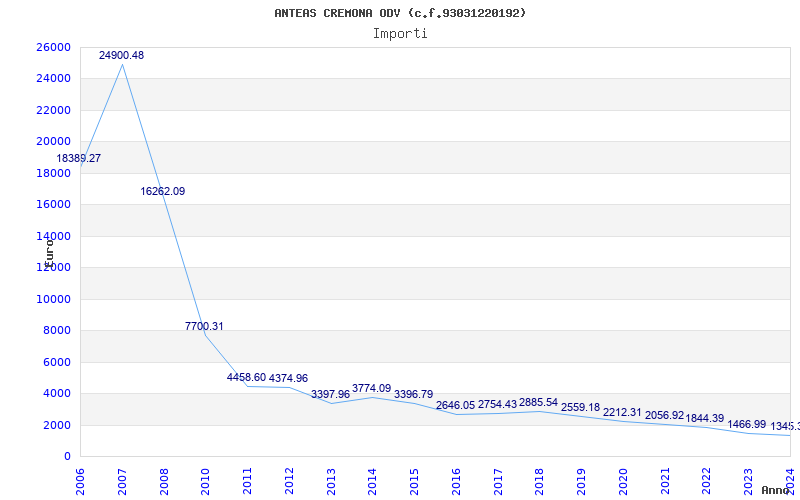Click the 2013 x-axis year label

point(331,482)
